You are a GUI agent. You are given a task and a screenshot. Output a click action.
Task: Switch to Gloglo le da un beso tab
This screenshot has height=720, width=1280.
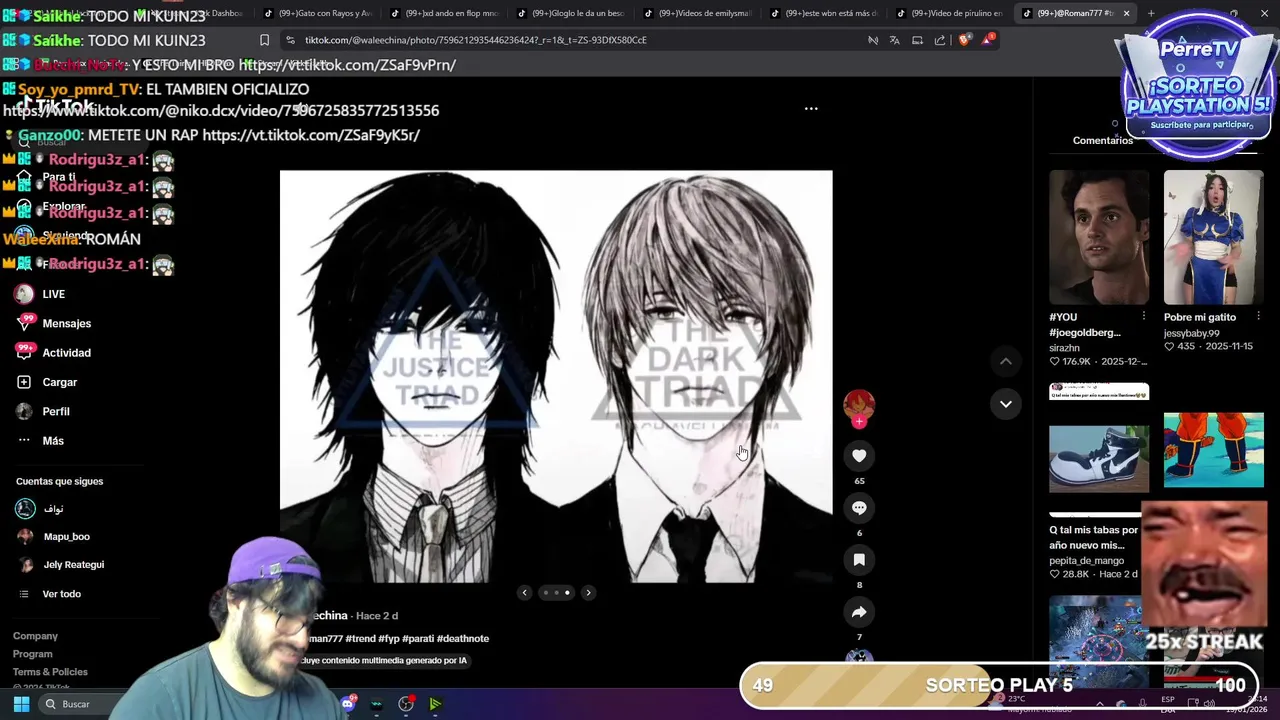point(571,13)
